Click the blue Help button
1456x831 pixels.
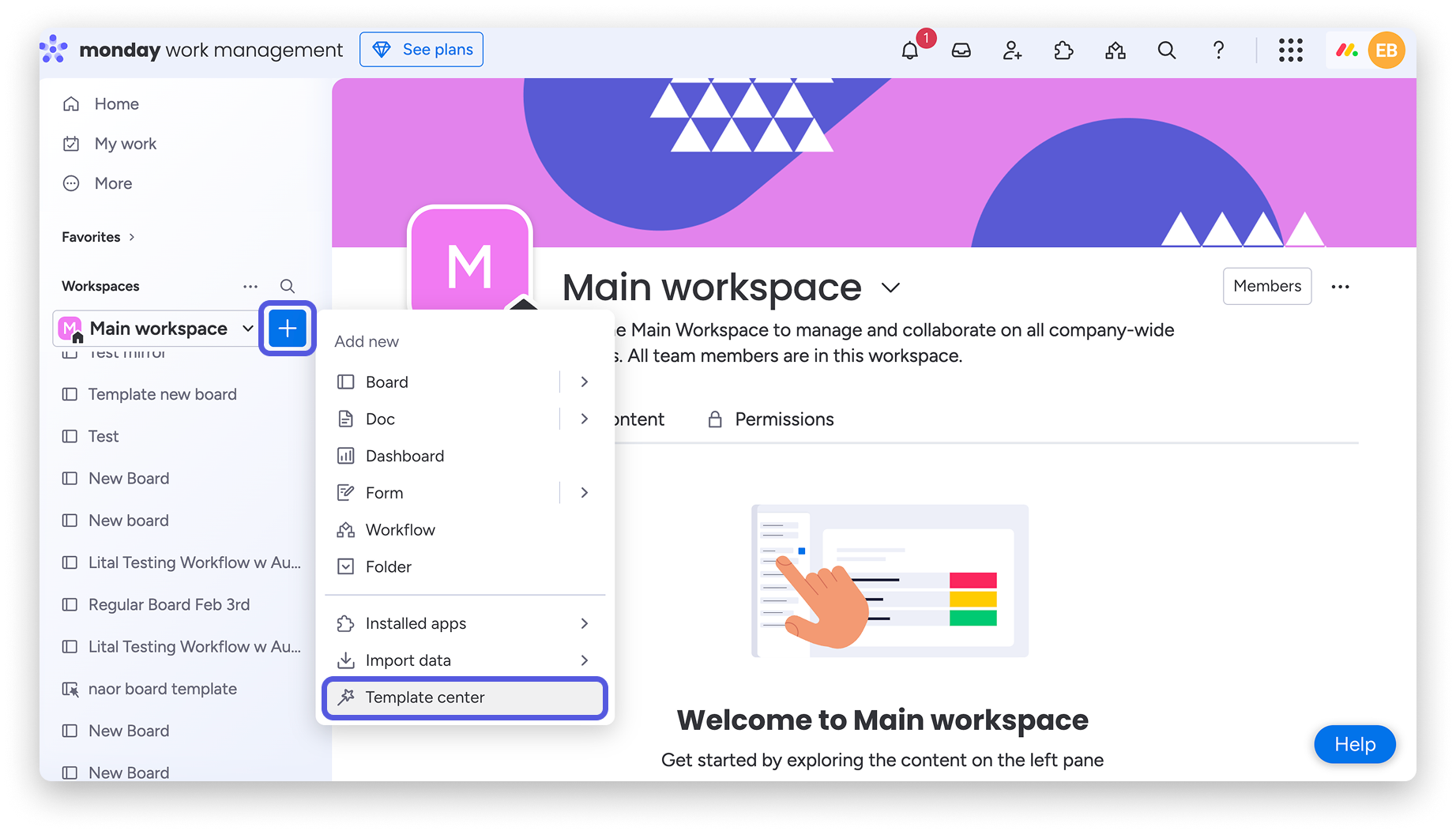1355,744
